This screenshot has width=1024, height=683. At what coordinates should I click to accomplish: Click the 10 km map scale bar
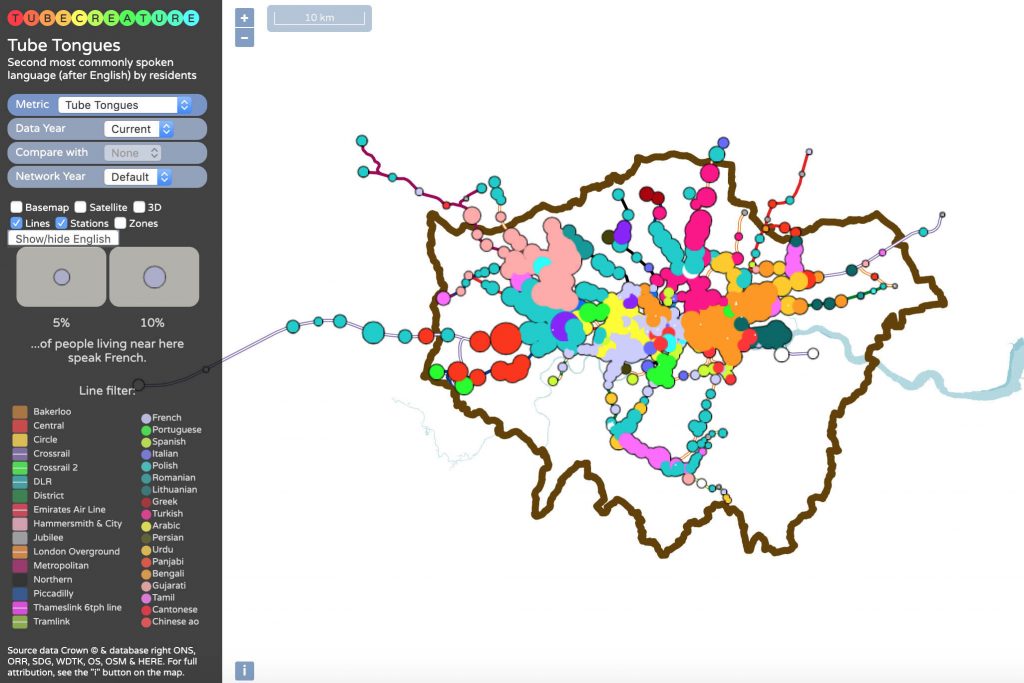click(319, 19)
